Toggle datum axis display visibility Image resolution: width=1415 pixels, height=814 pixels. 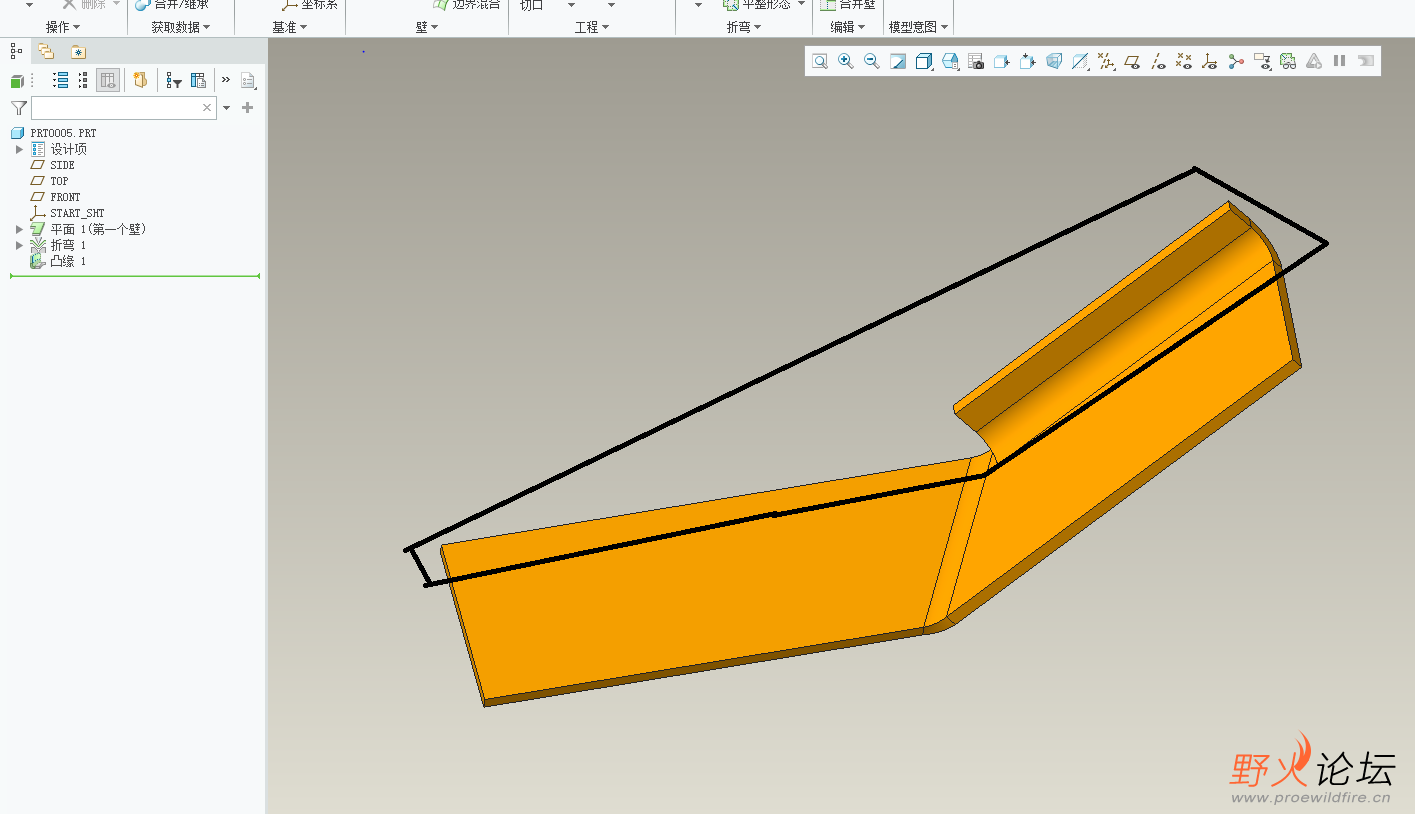point(1158,62)
